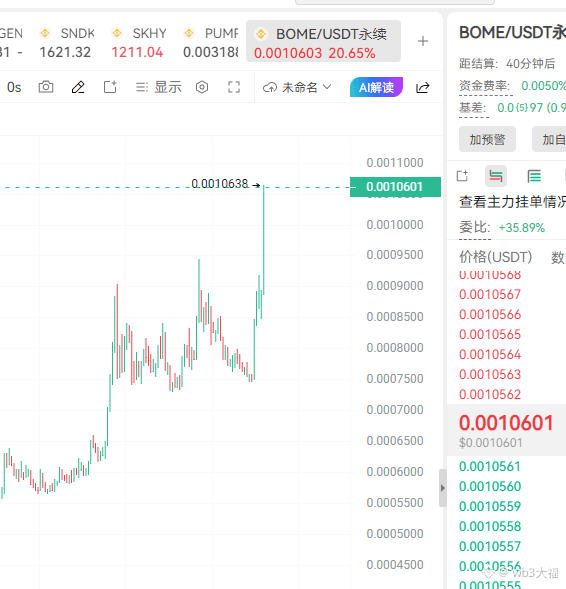Click the ask price 0.0010565

490,335
